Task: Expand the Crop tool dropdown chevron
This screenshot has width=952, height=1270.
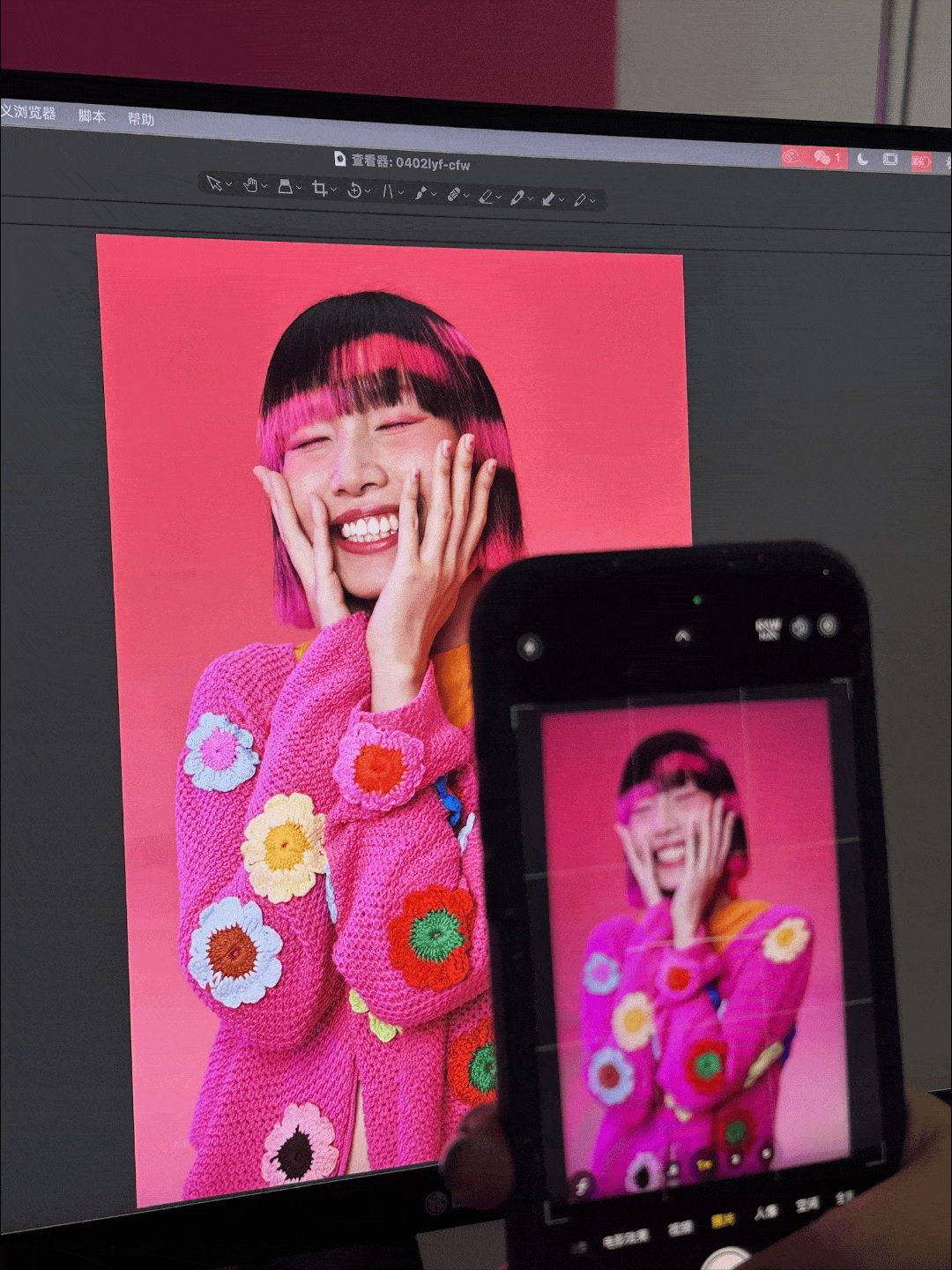Action: point(334,190)
